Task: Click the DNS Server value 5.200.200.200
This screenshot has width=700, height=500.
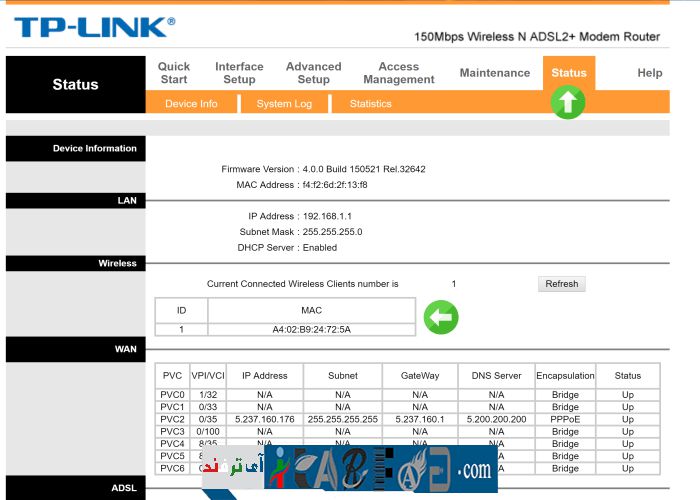Action: point(496,419)
